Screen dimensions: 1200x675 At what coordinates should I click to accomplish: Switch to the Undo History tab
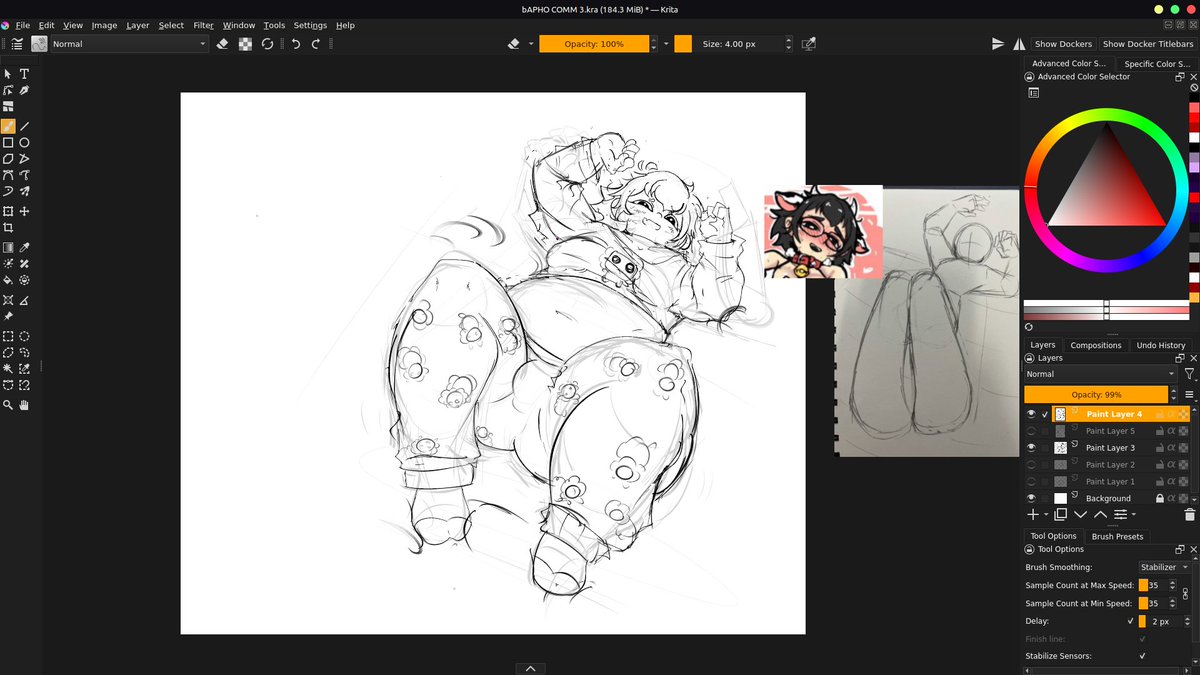[1160, 345]
